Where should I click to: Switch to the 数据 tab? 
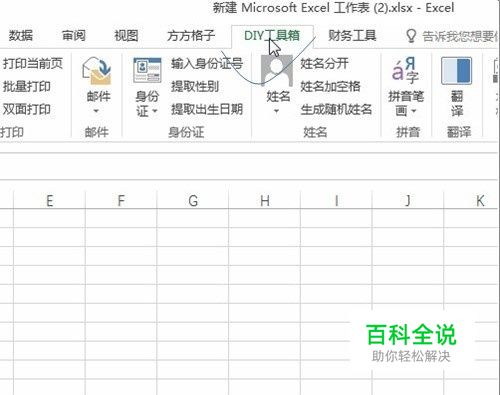tap(21, 35)
